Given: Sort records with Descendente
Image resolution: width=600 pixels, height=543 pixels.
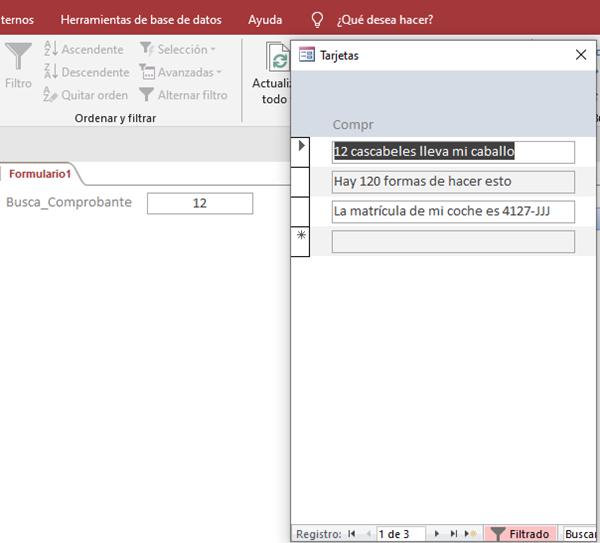Looking at the screenshot, I should [x=86, y=72].
